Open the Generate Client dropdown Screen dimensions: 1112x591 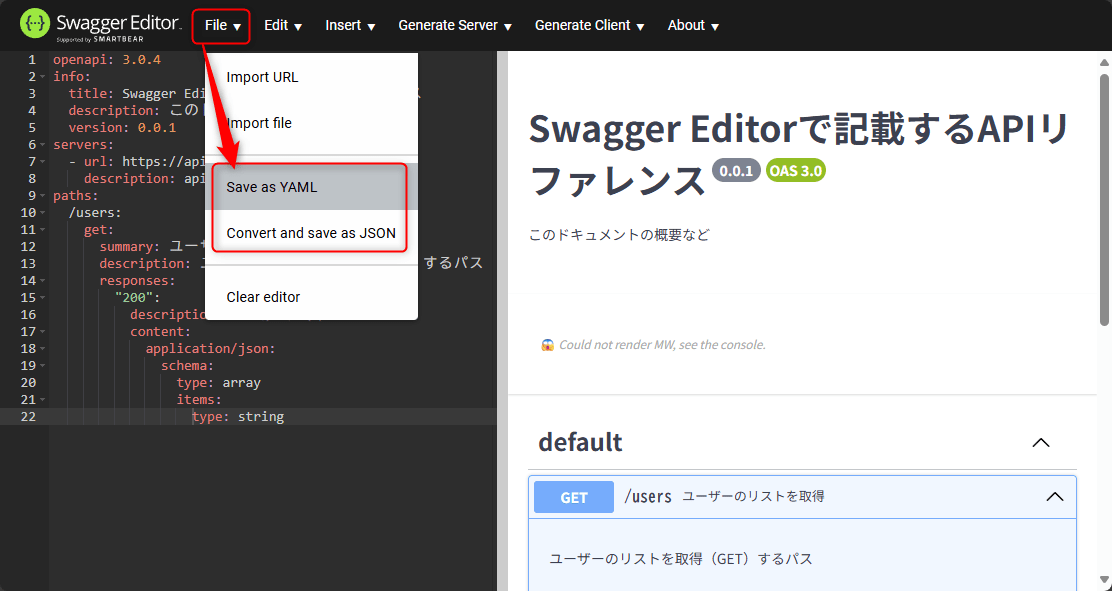[589, 25]
